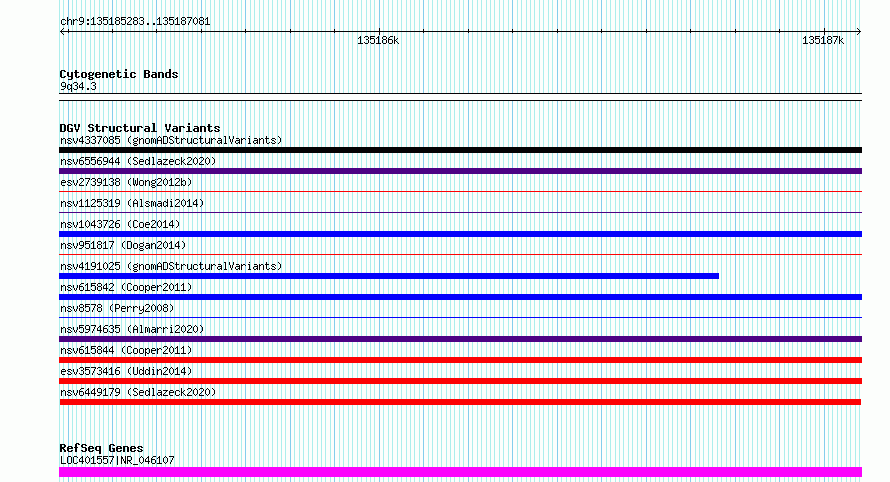890x482 pixels.
Task: Click the Cytogenetic Bands track title
Action: [x=119, y=74]
